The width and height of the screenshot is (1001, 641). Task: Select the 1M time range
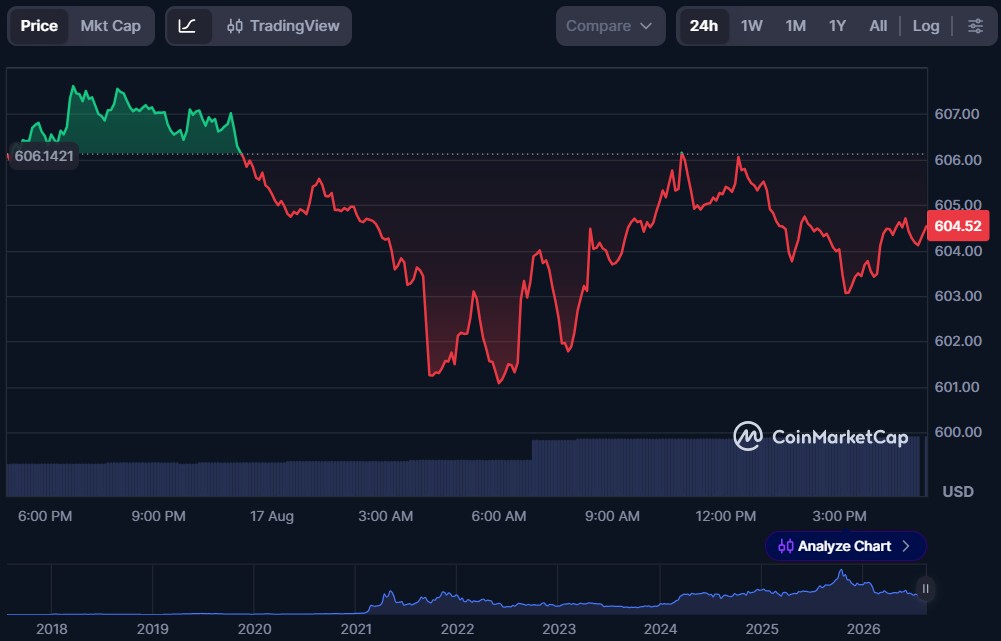[x=795, y=26]
